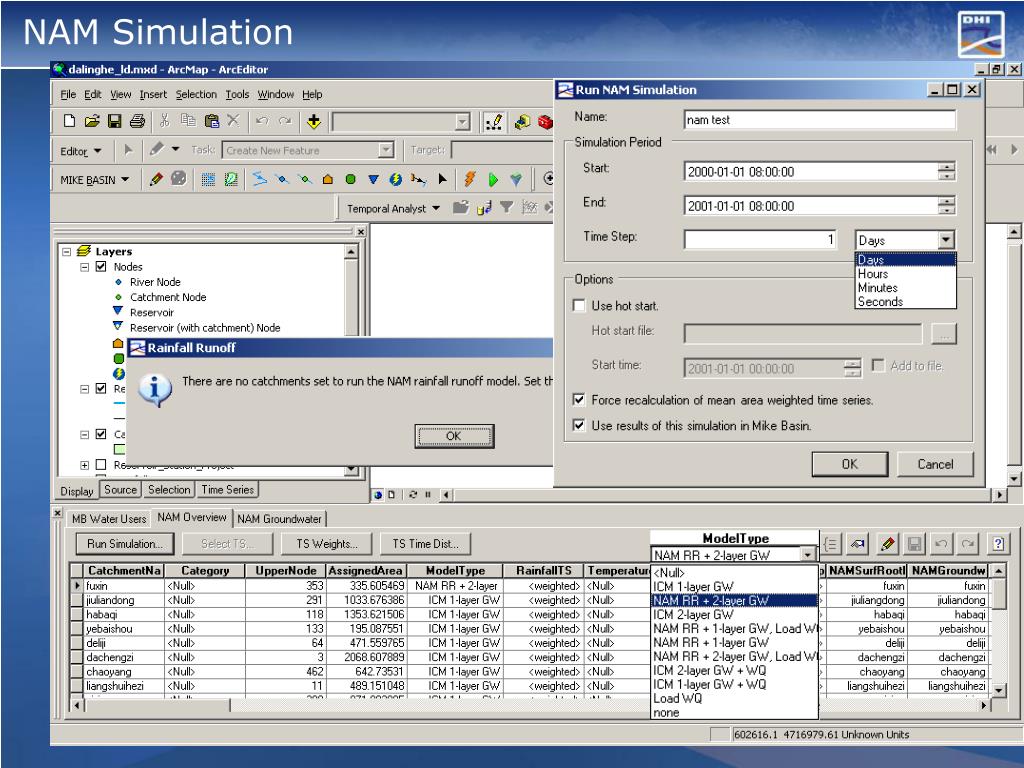Toggle the Nodes layer checkbox

101,266
